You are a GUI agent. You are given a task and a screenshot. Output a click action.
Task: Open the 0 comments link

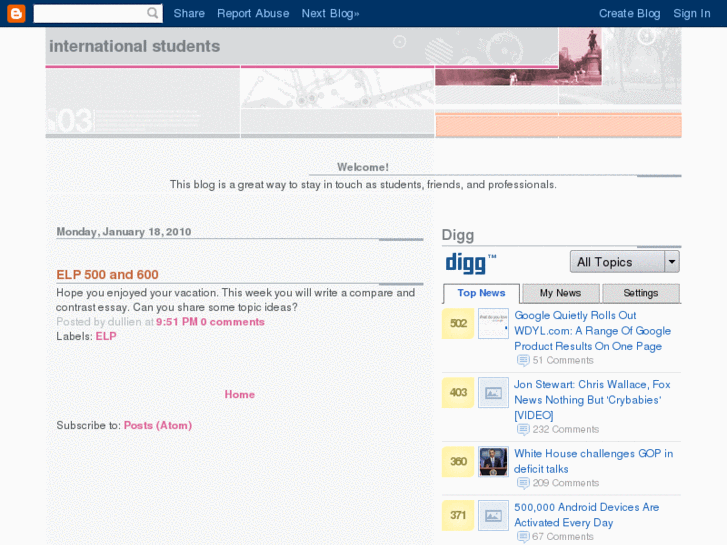pos(232,322)
